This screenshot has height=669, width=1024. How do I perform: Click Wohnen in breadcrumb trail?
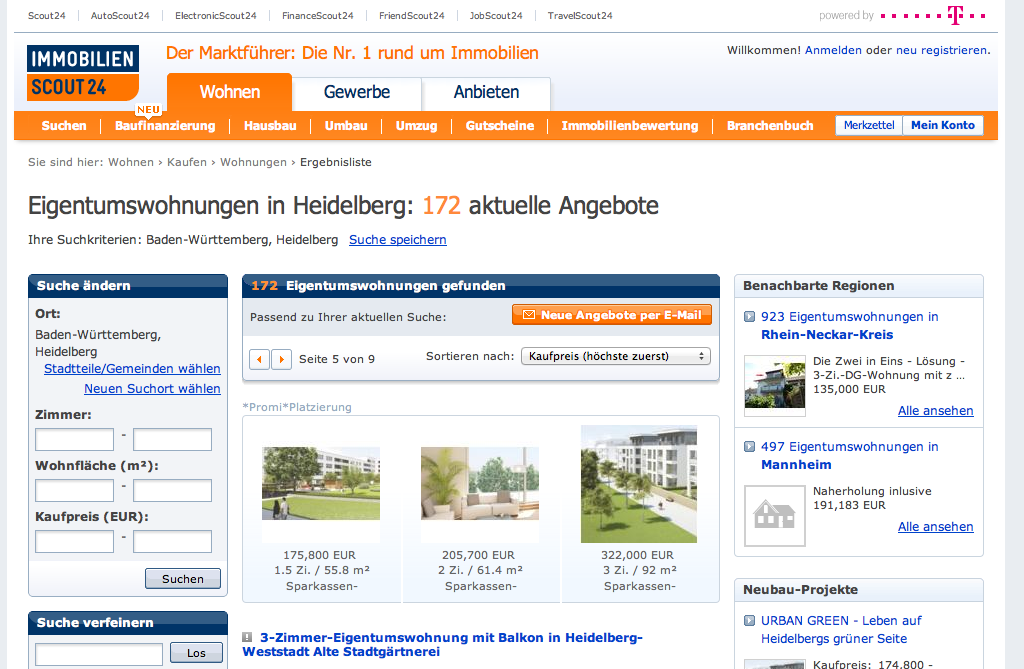click(131, 162)
